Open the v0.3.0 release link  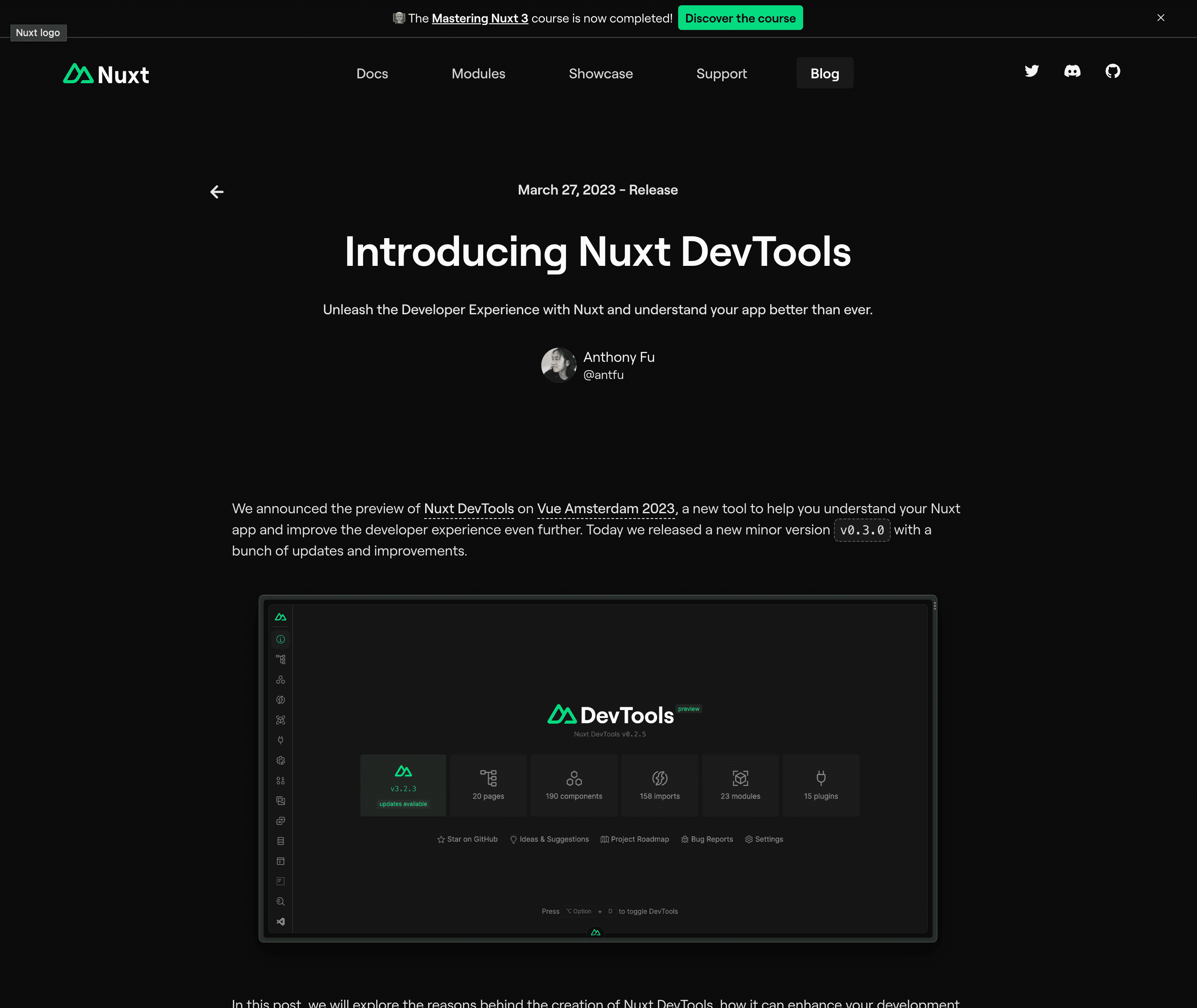[x=862, y=530]
